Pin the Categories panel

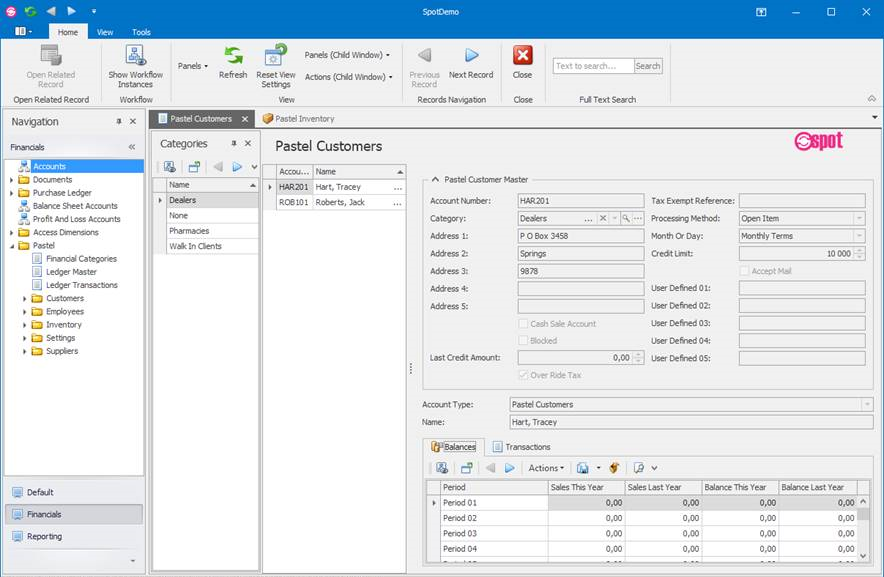tap(234, 144)
